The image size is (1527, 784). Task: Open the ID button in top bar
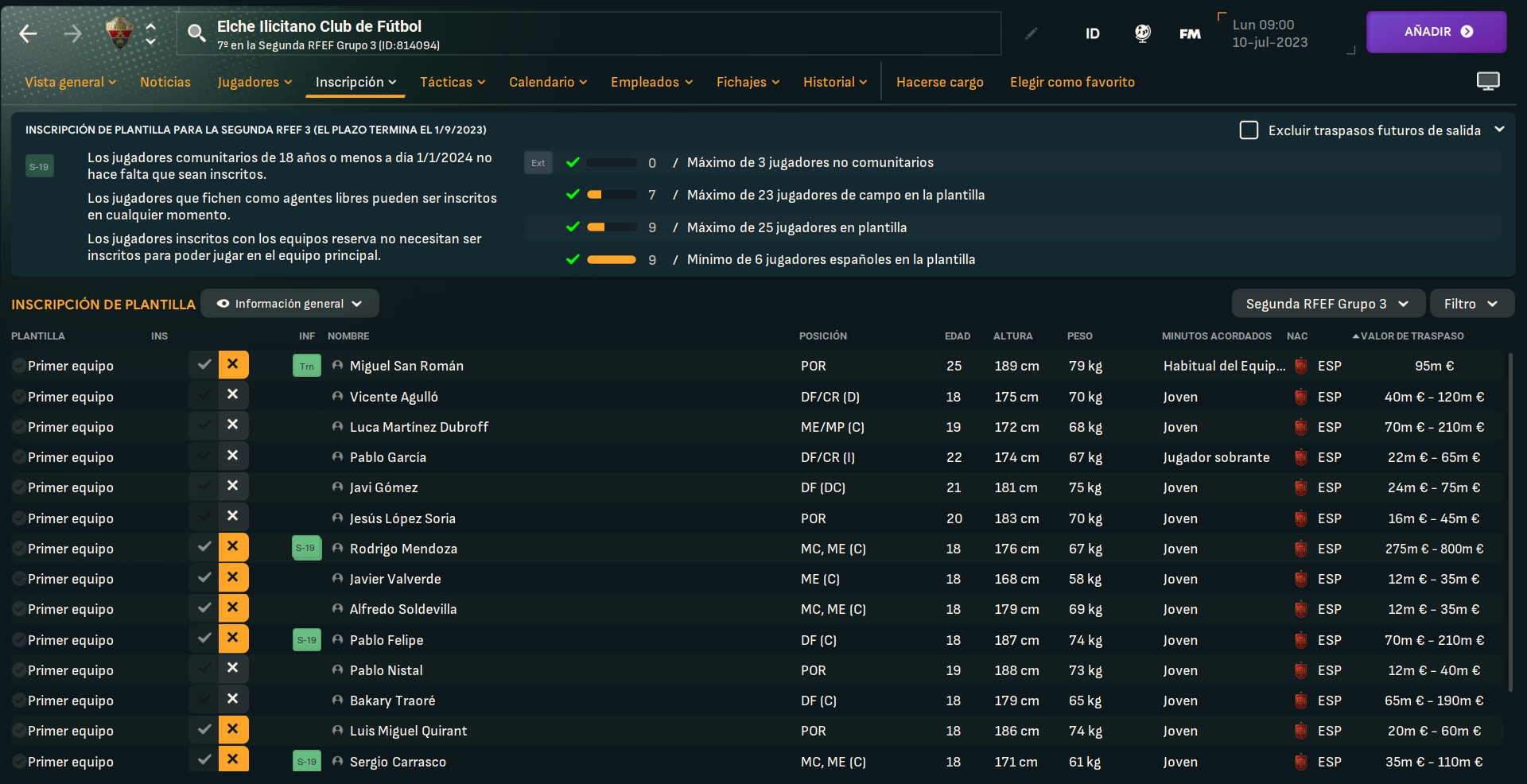[x=1093, y=33]
